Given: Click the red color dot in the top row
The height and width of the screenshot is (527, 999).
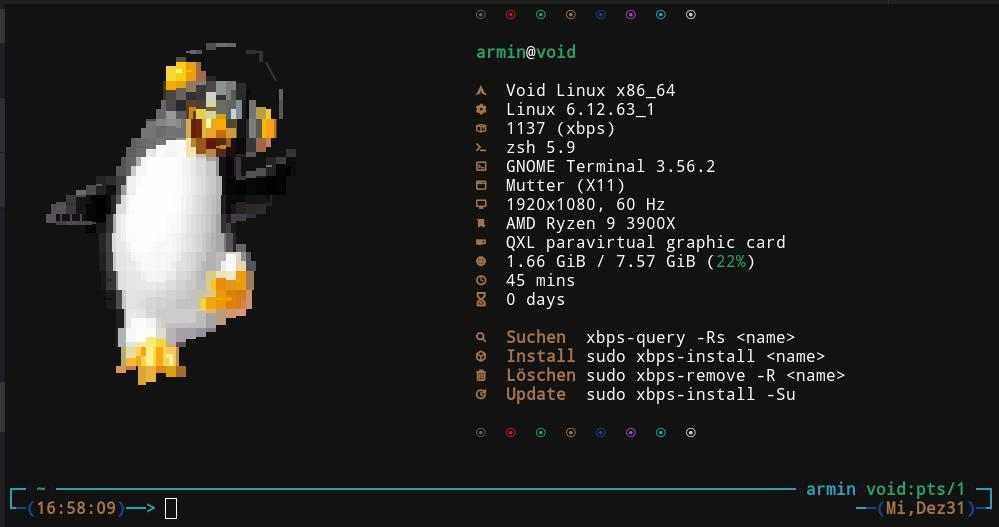Looking at the screenshot, I should pos(511,15).
